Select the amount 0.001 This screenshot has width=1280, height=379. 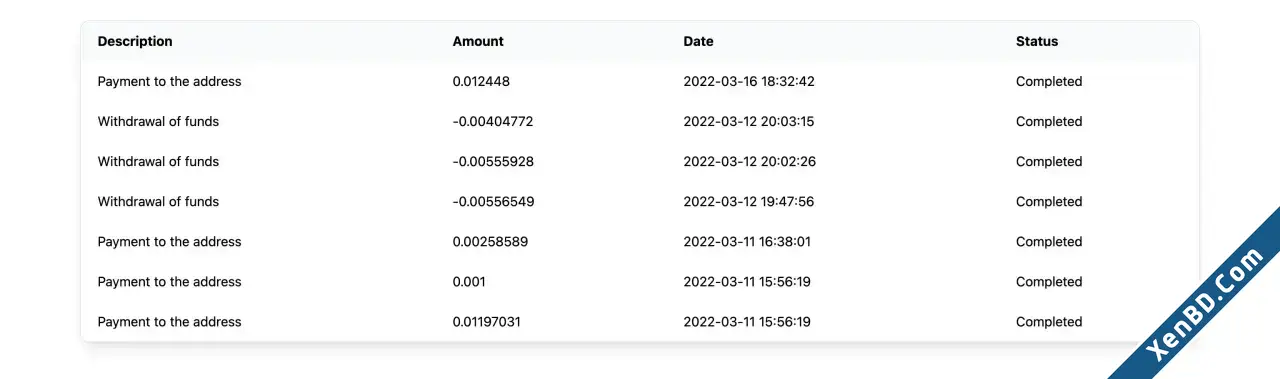469,282
